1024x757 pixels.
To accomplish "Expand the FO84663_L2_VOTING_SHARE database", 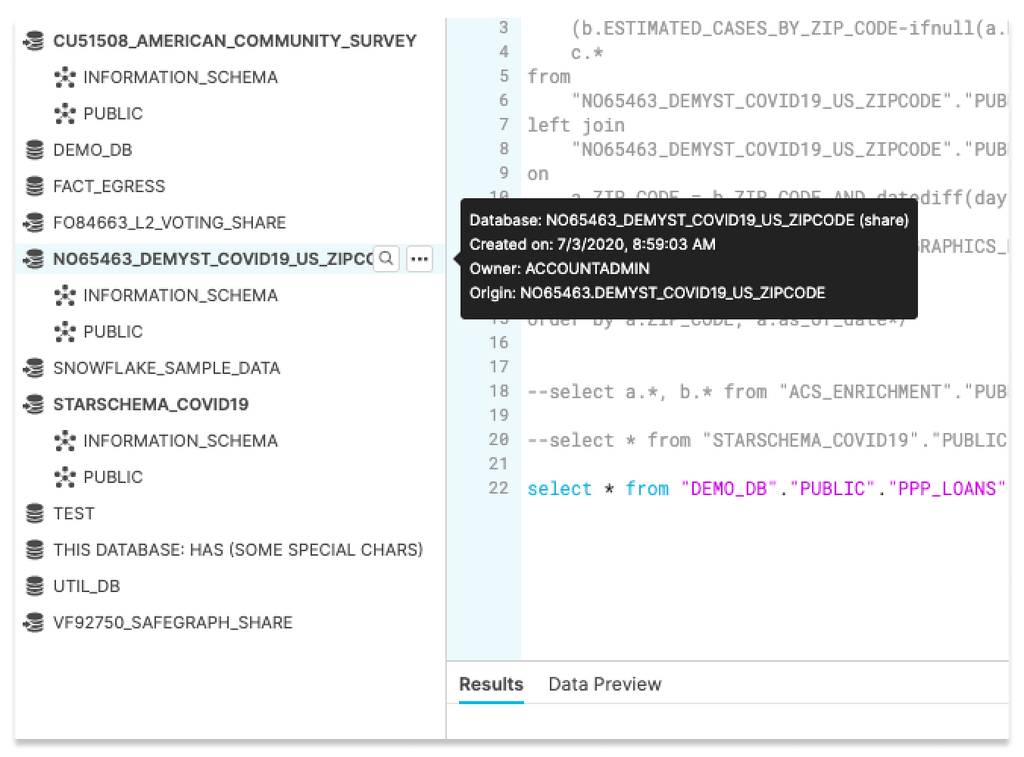I will click(170, 223).
